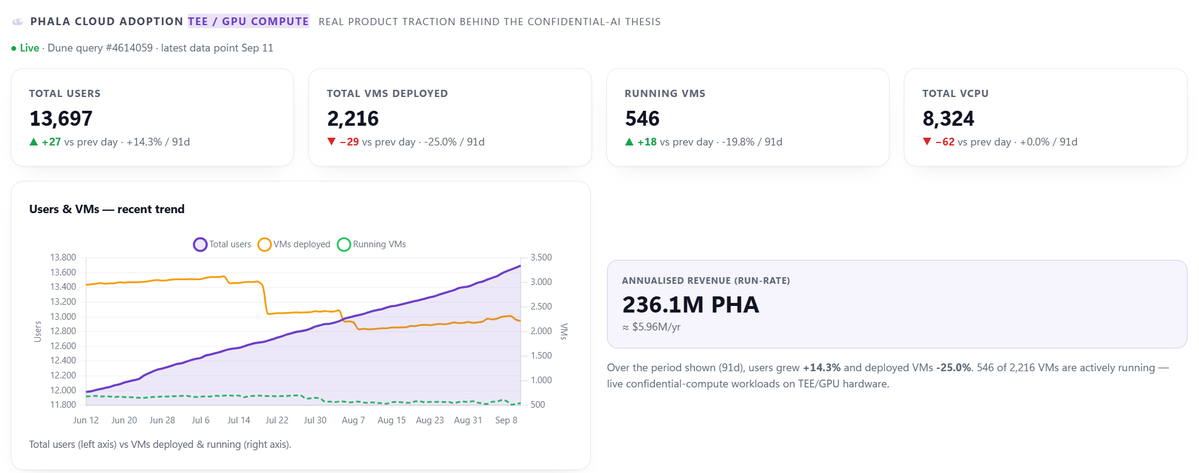The image size is (1199, 473).
Task: Click the green Live status indicator
Action: tap(25, 48)
